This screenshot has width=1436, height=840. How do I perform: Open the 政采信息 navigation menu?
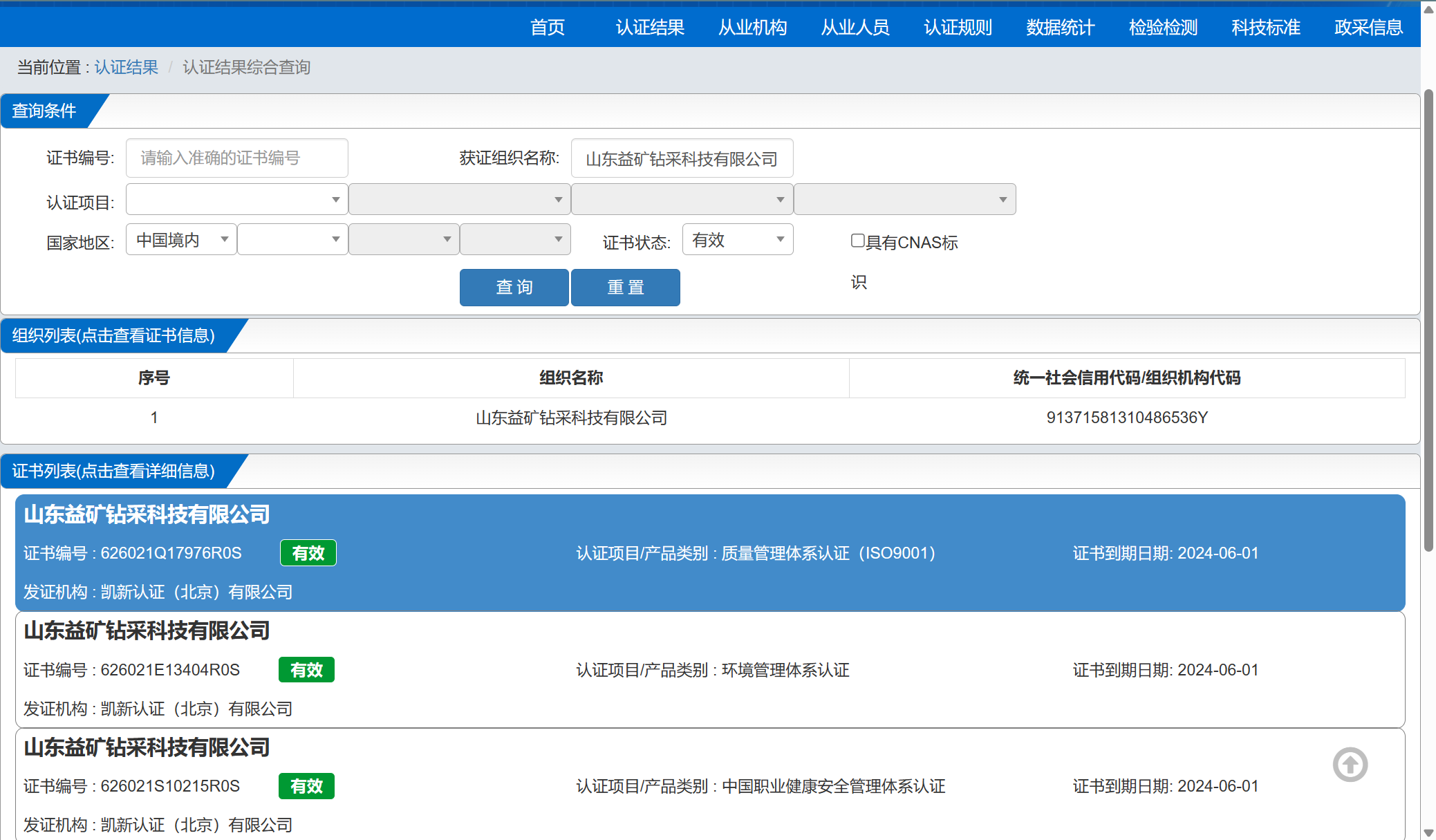(x=1368, y=28)
